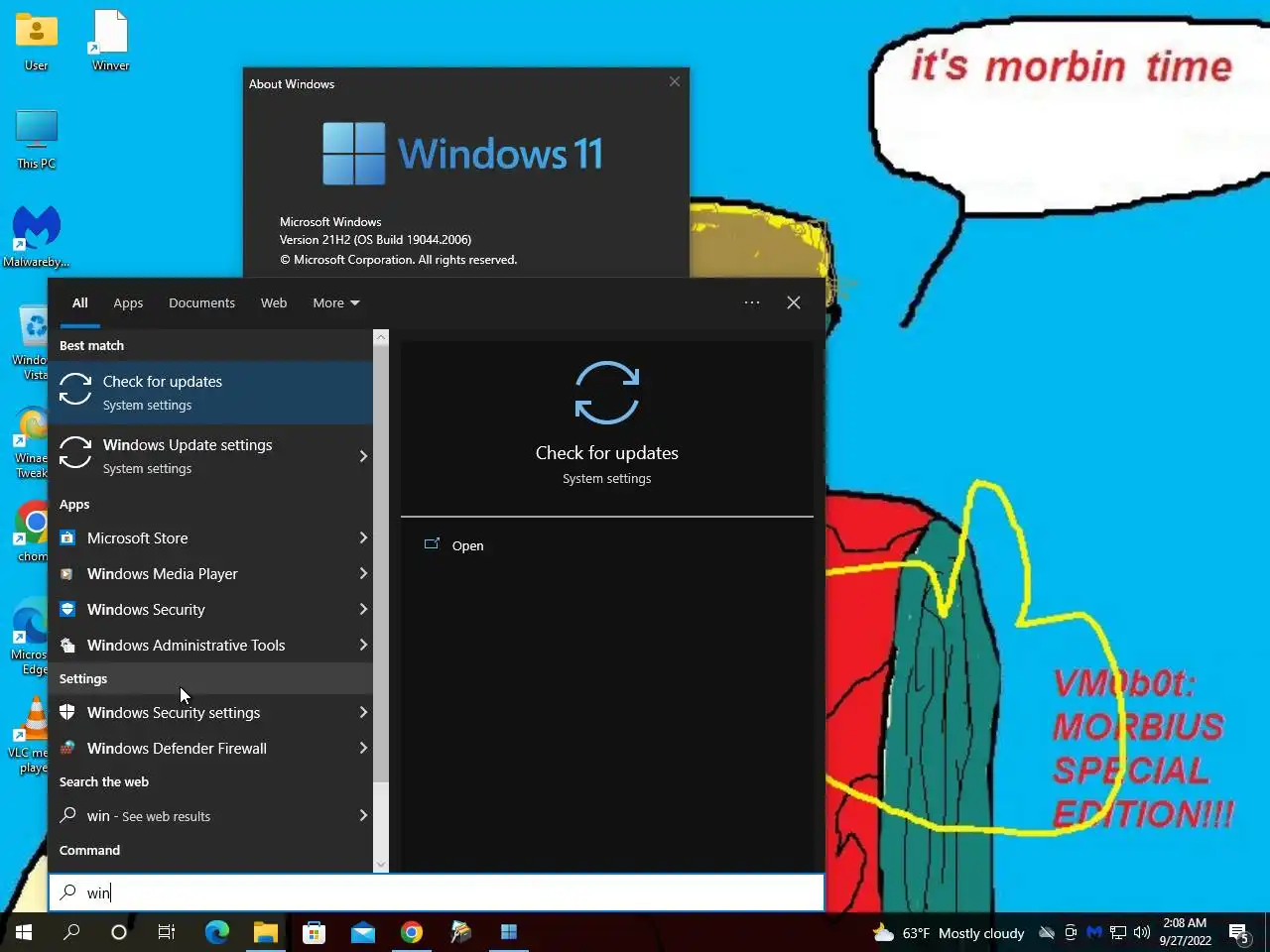Switch to the Apps search tab
Image resolution: width=1270 pixels, height=952 pixels.
(x=128, y=302)
